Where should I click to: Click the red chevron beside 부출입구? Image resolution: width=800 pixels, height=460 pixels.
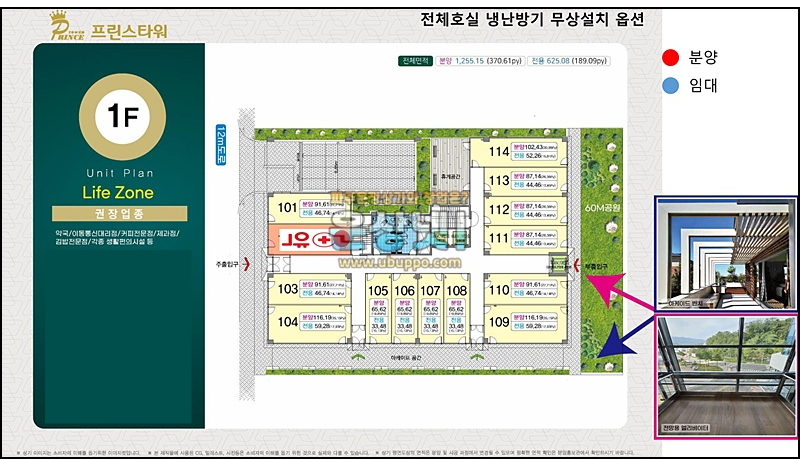click(x=577, y=265)
